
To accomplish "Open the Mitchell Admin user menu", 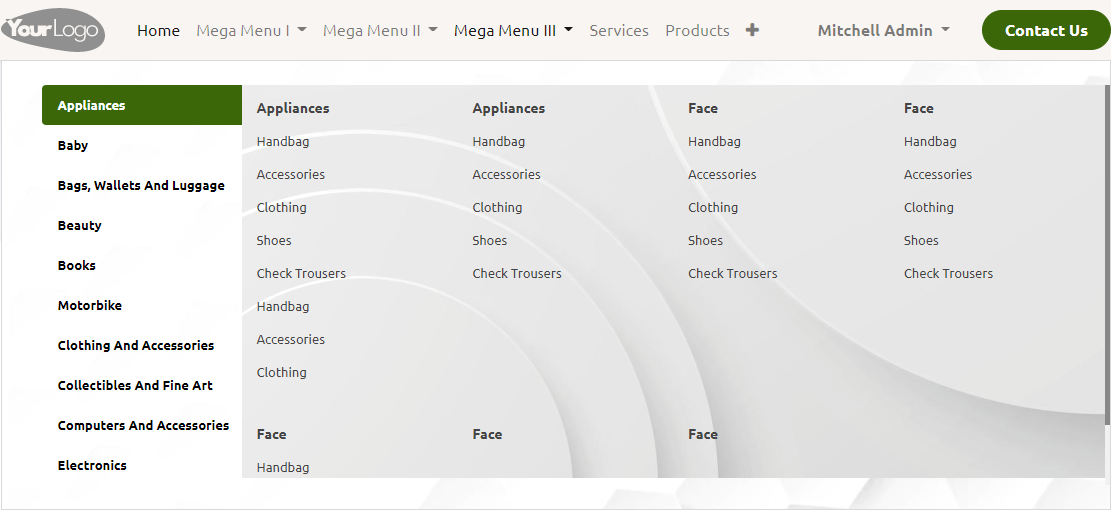I will pyautogui.click(x=883, y=31).
